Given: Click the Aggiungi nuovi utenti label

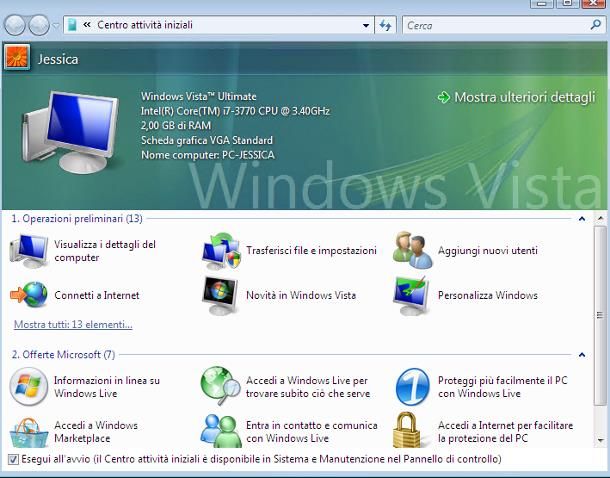Looking at the screenshot, I should (488, 250).
